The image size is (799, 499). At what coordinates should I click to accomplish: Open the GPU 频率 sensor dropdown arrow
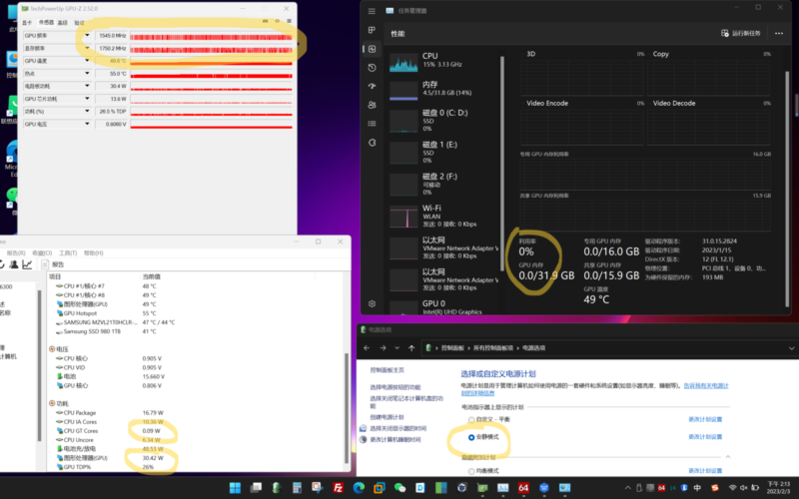click(x=87, y=35)
